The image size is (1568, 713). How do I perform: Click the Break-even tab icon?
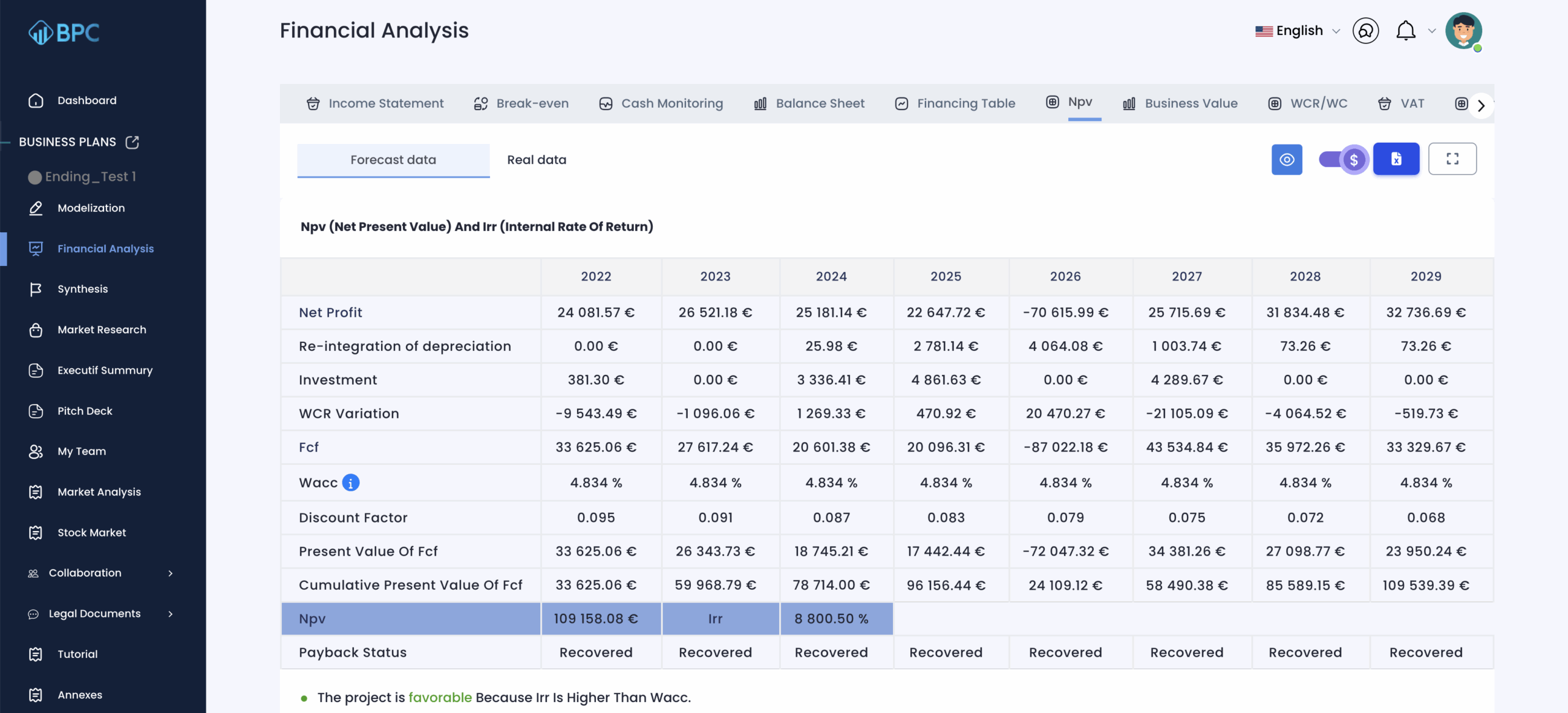click(x=481, y=104)
